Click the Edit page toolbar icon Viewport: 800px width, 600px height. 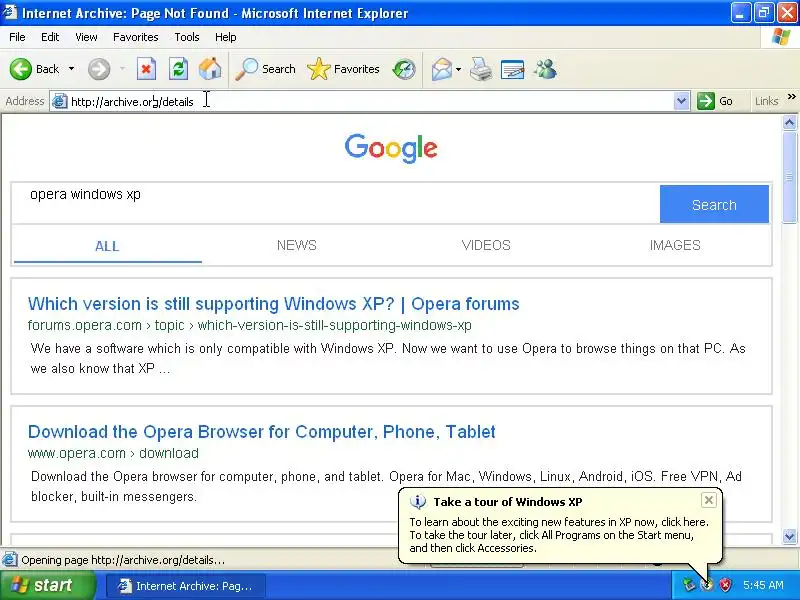pos(512,69)
